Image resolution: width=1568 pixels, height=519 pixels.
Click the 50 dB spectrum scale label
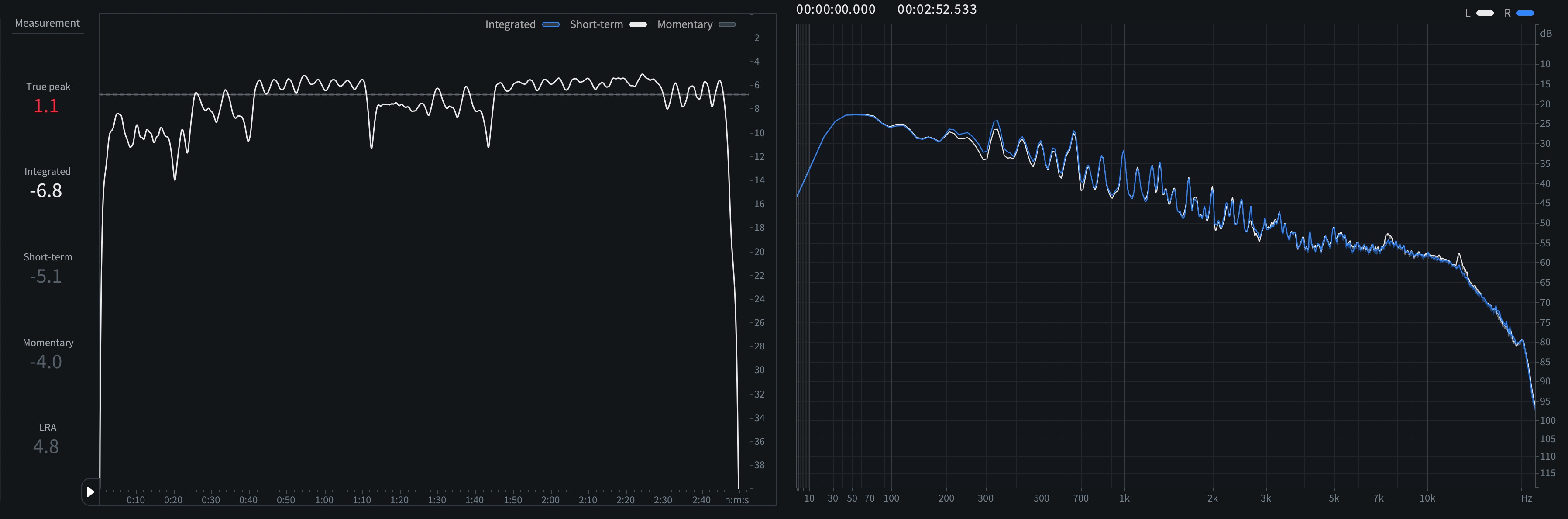pos(1545,223)
